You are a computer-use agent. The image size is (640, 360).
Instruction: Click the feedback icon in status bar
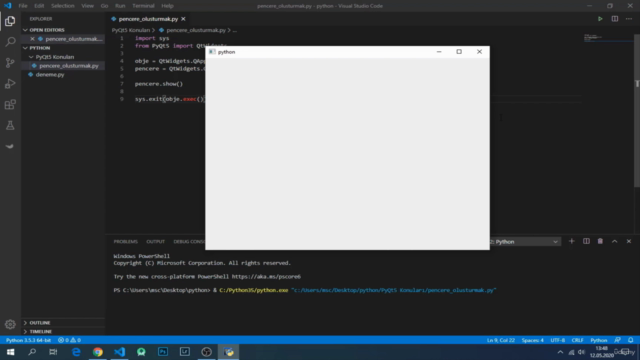pyautogui.click(x=618, y=340)
